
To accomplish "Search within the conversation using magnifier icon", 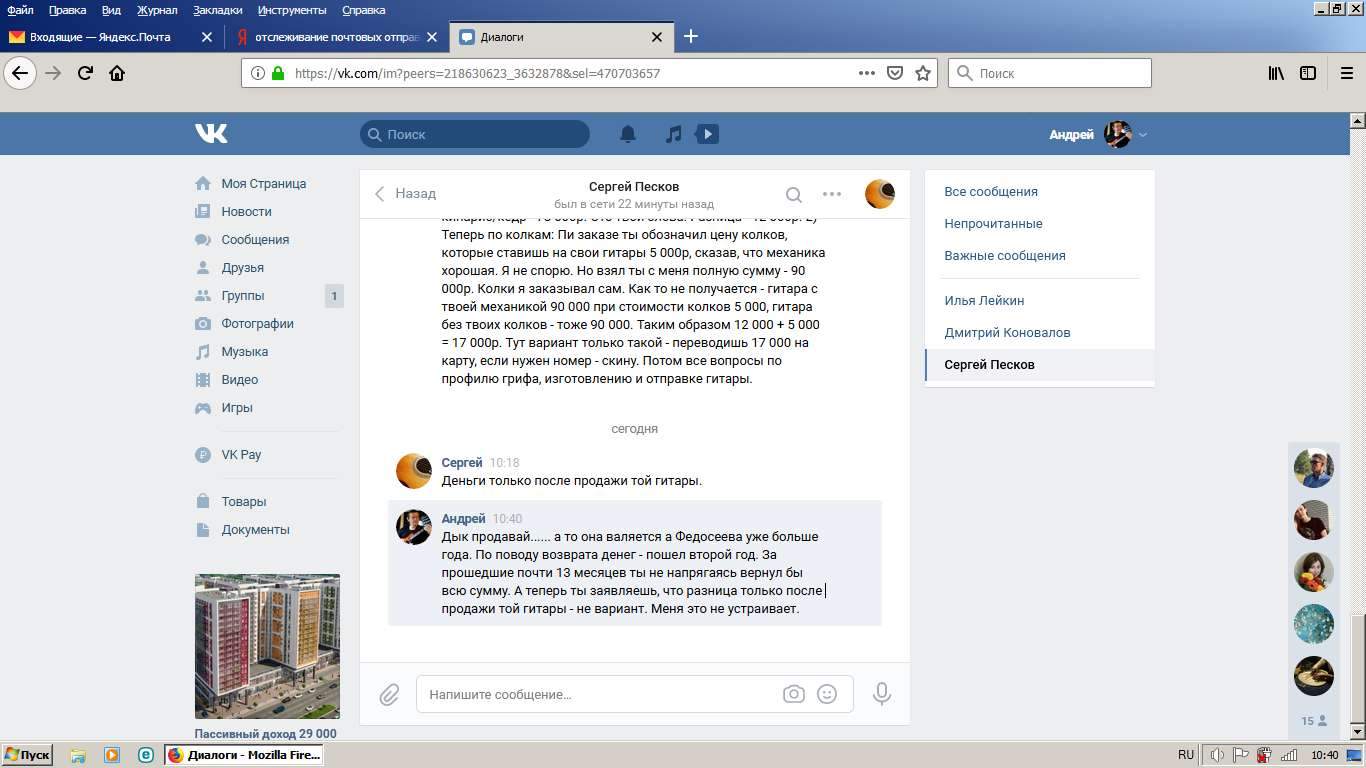I will (793, 194).
